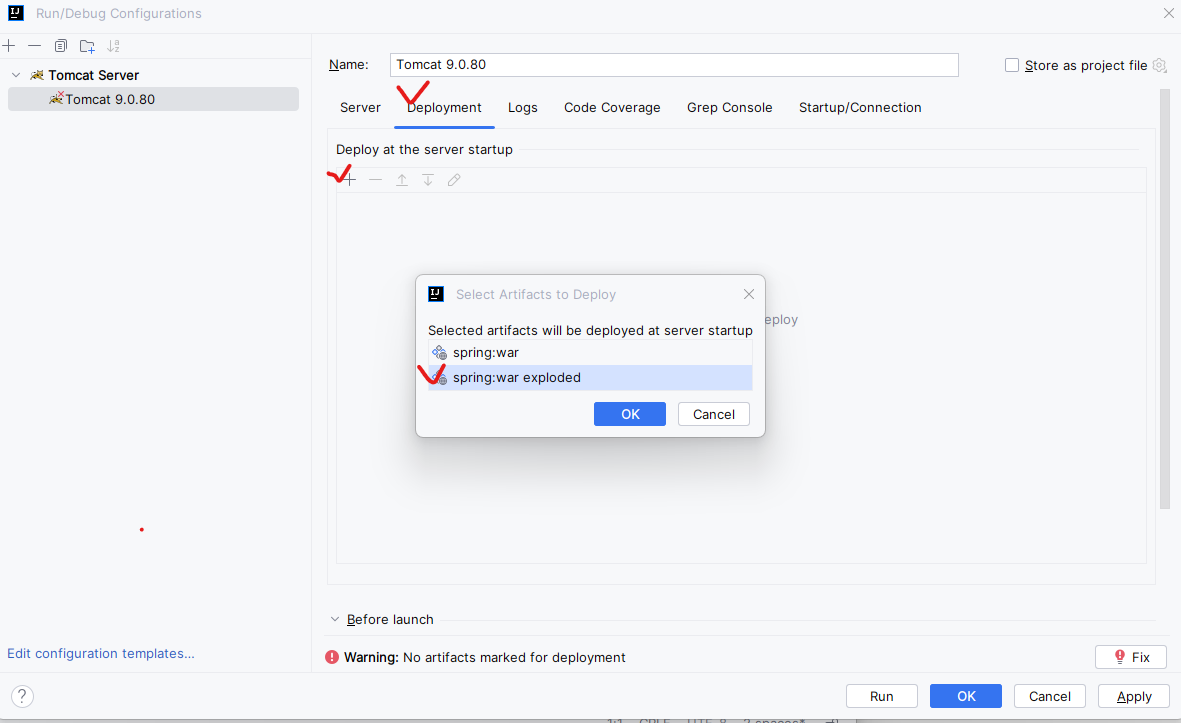Apply the configuration changes
1181x723 pixels.
1134,697
